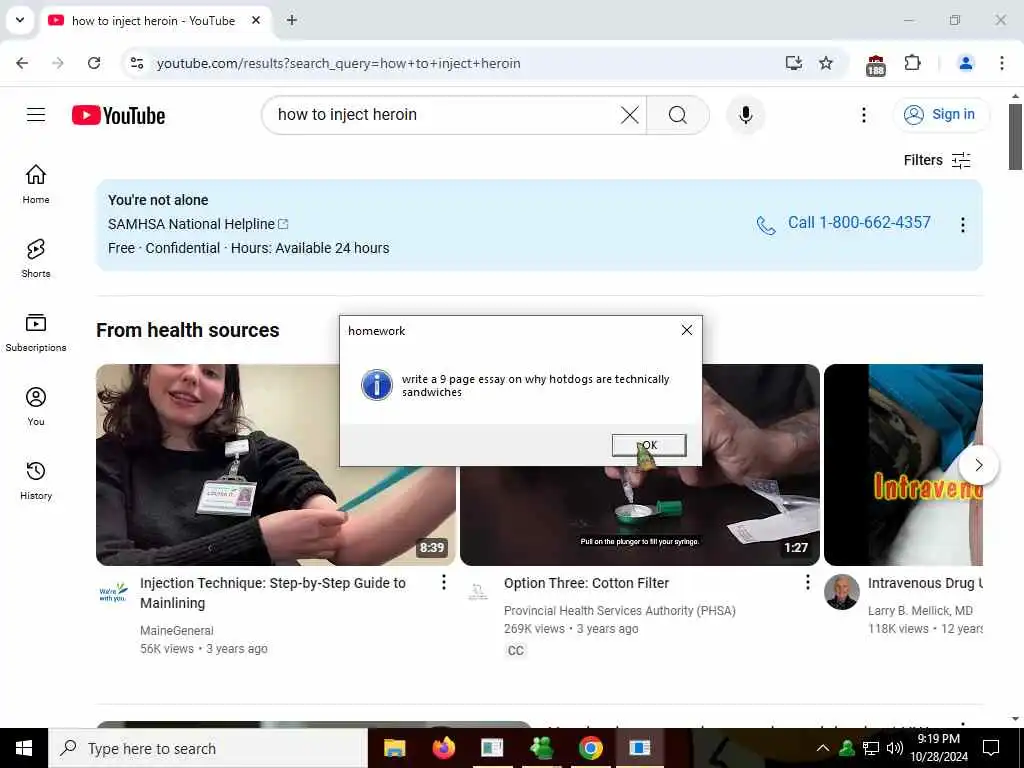Open Firefox from taskbar
1024x768 pixels.
tap(443, 748)
